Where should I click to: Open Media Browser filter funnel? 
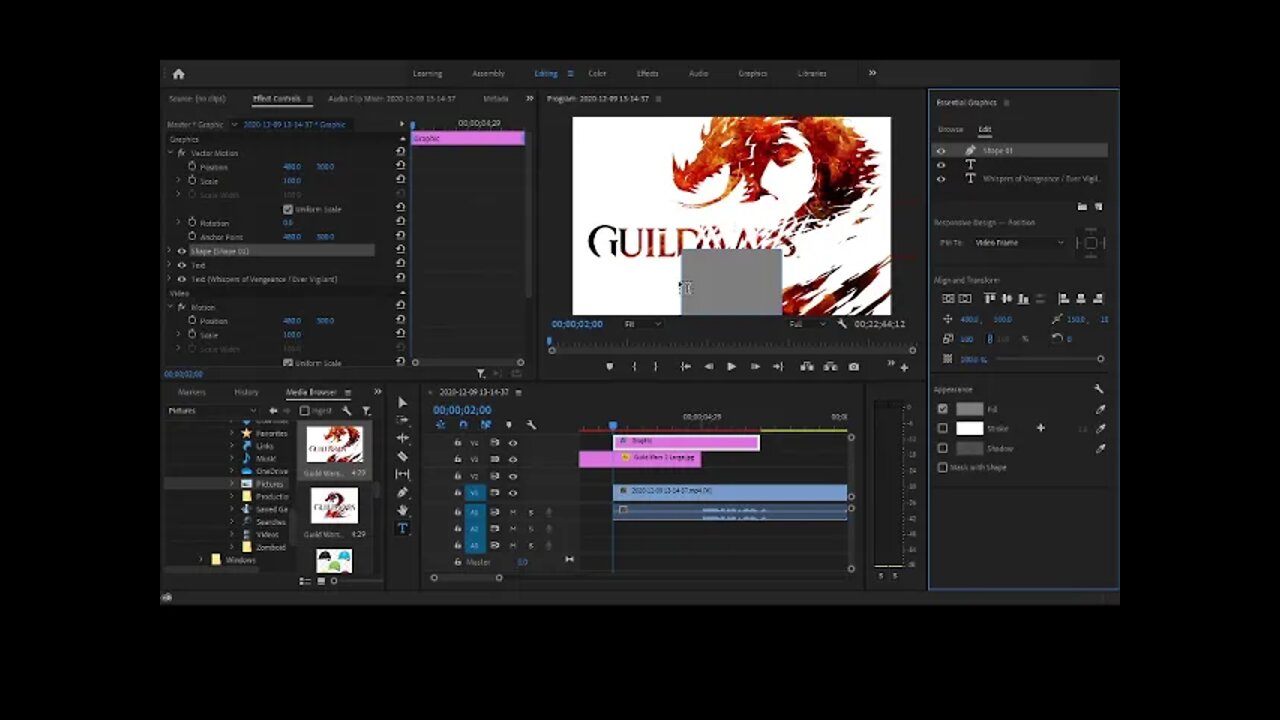[366, 411]
